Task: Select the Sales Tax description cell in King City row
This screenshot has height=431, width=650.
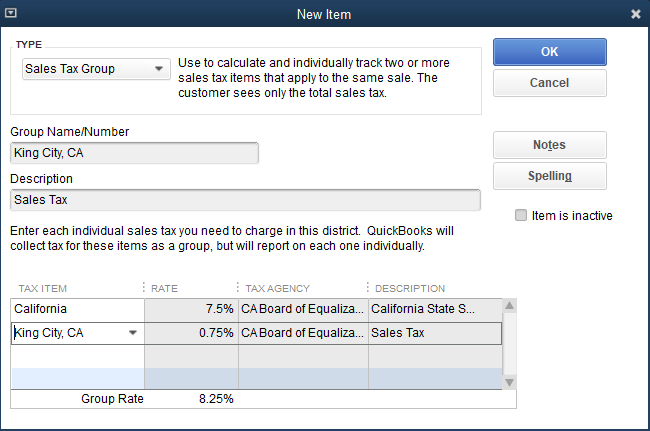Action: (x=435, y=333)
